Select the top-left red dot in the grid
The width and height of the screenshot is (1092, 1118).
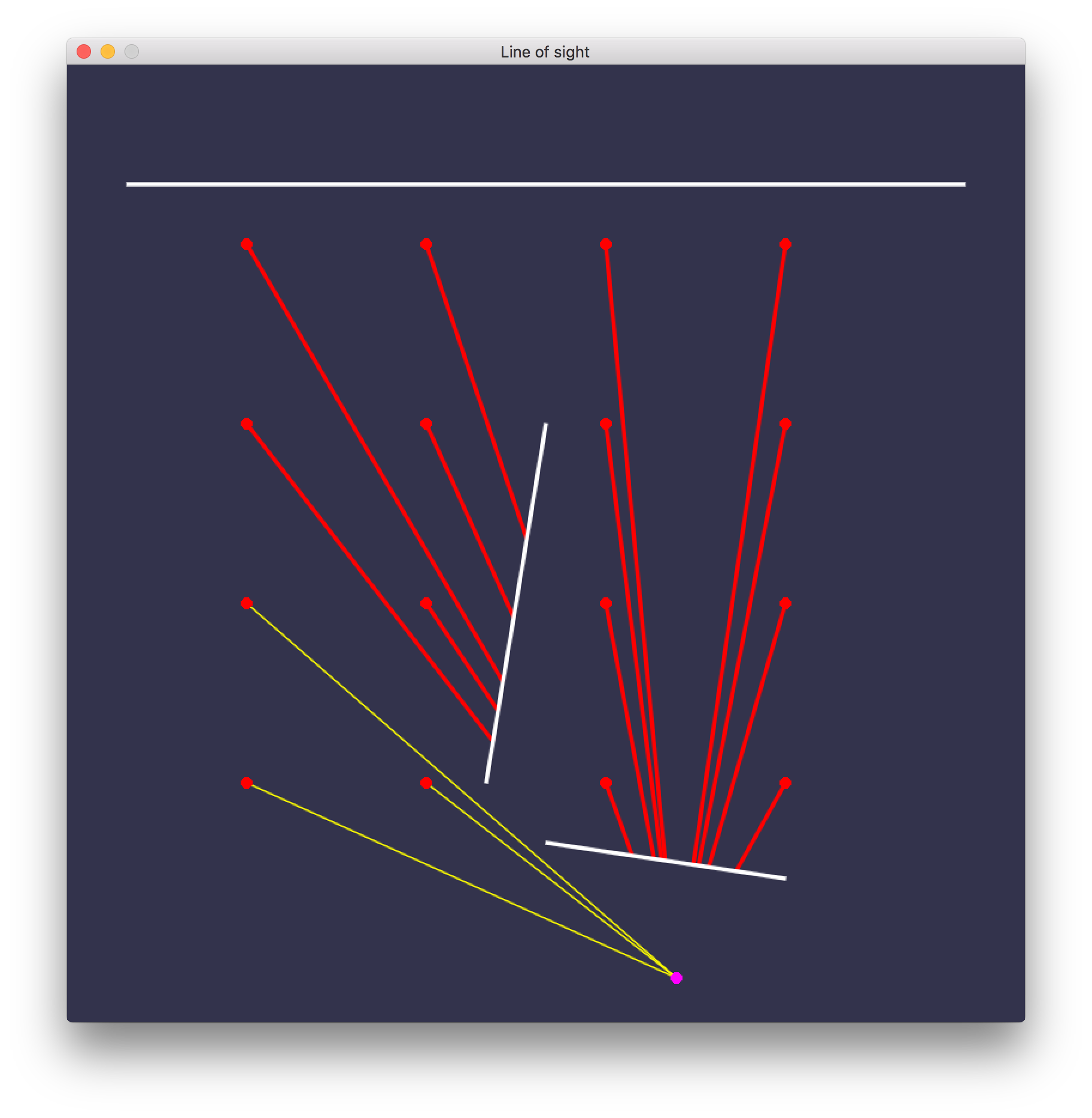tap(246, 244)
